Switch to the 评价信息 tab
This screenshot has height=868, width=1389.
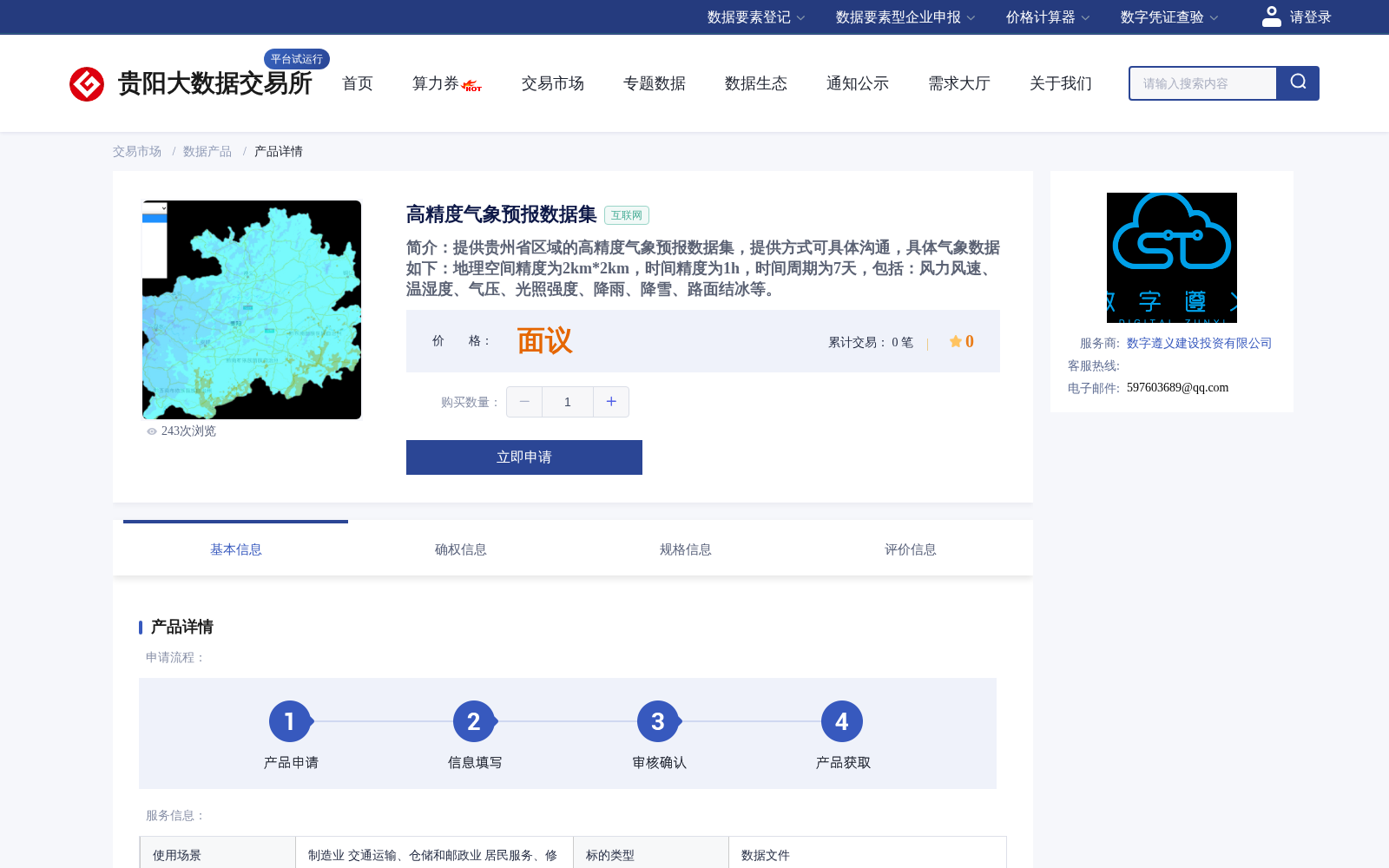click(x=911, y=549)
